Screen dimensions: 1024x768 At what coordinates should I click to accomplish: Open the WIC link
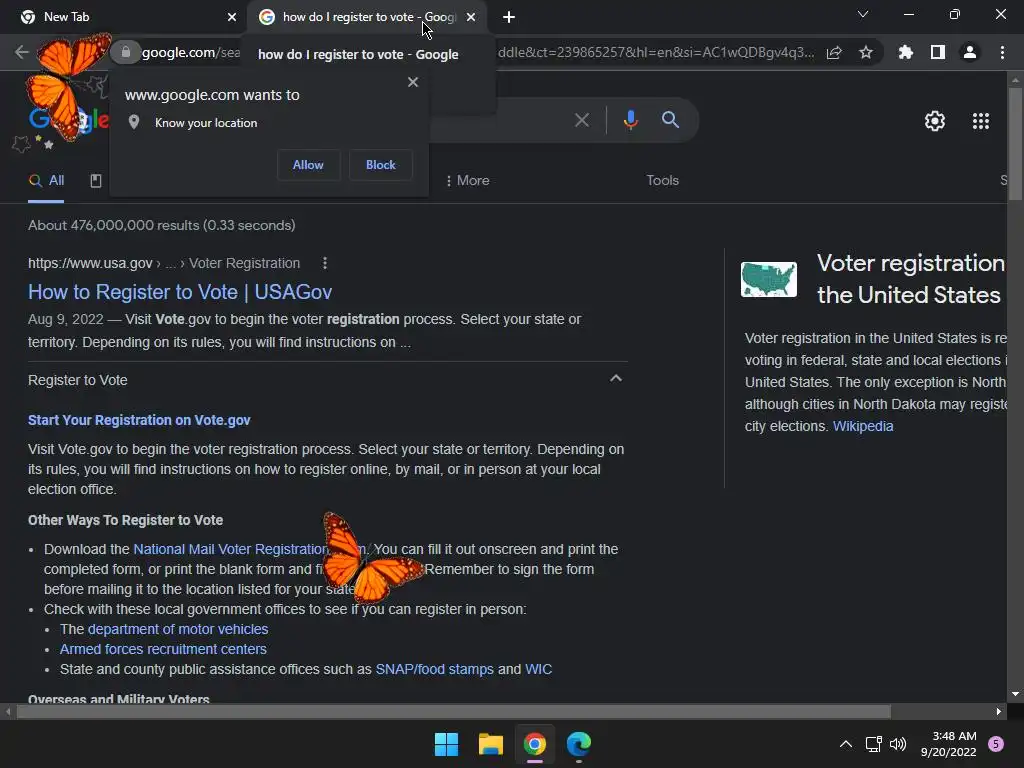[x=538, y=669]
